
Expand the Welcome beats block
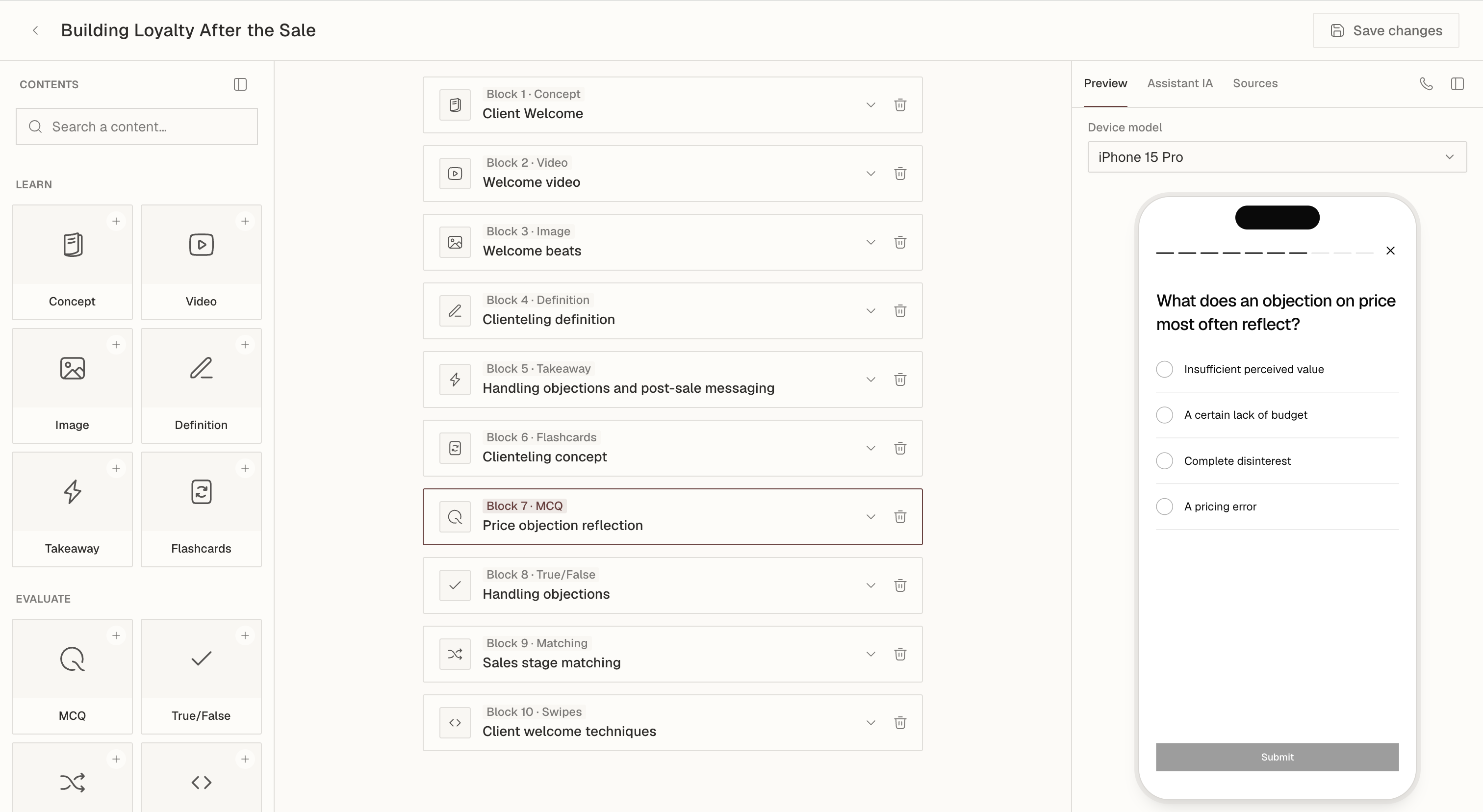click(x=870, y=242)
